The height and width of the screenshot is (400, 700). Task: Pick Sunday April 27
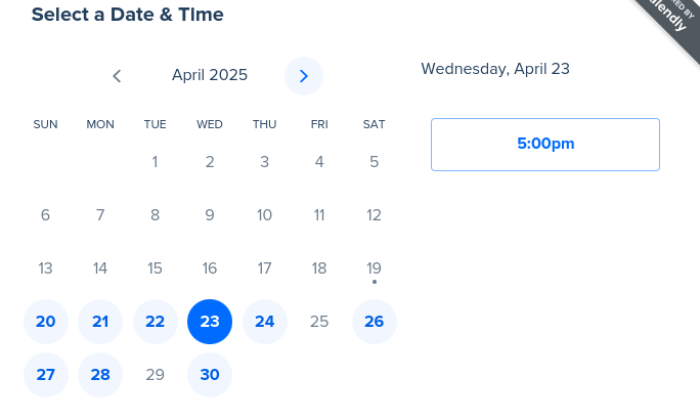46,375
